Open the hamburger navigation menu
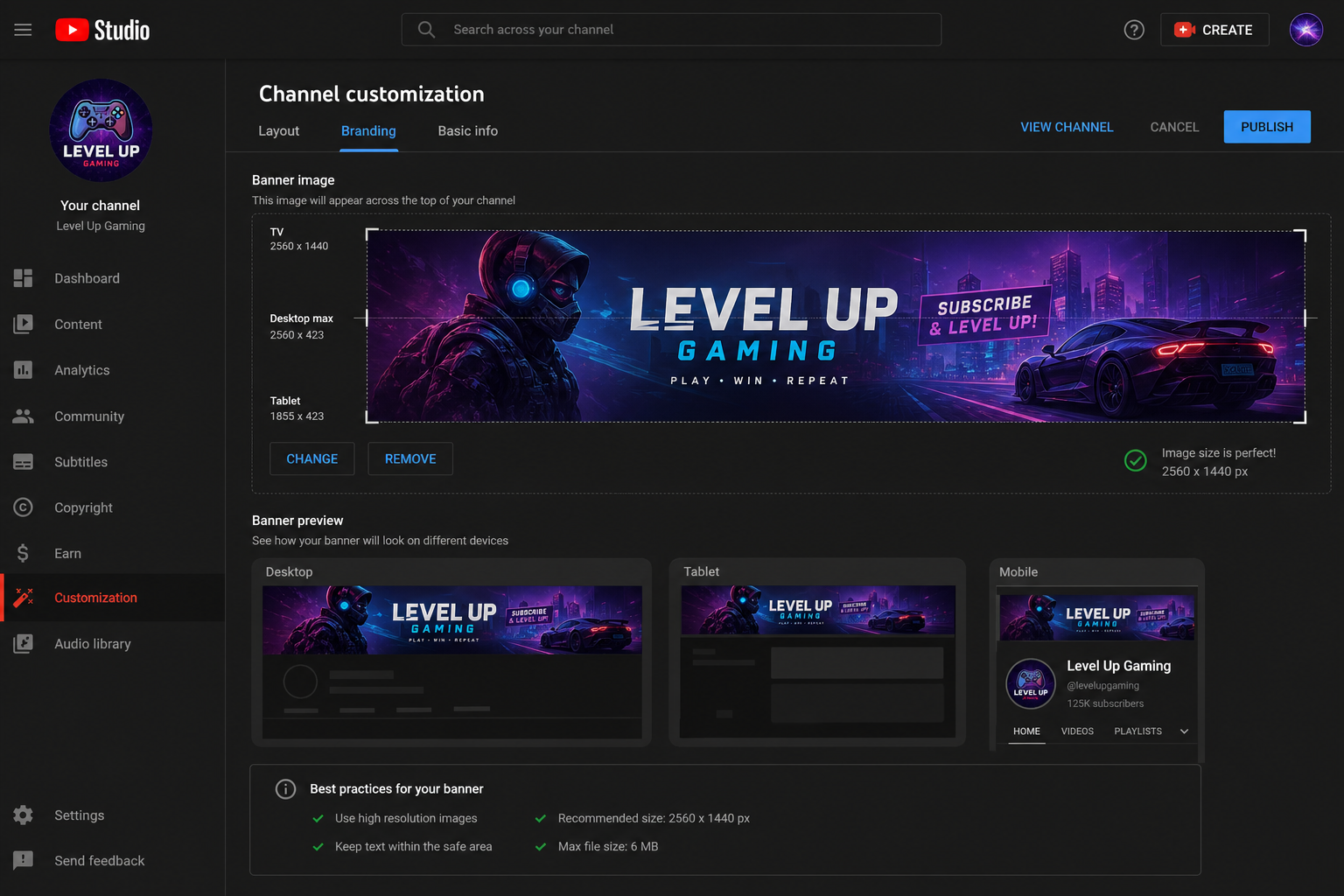 point(23,30)
